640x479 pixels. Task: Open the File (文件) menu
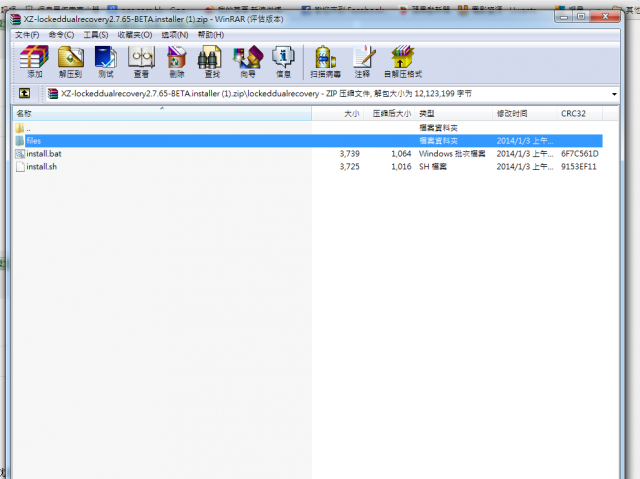click(x=27, y=35)
